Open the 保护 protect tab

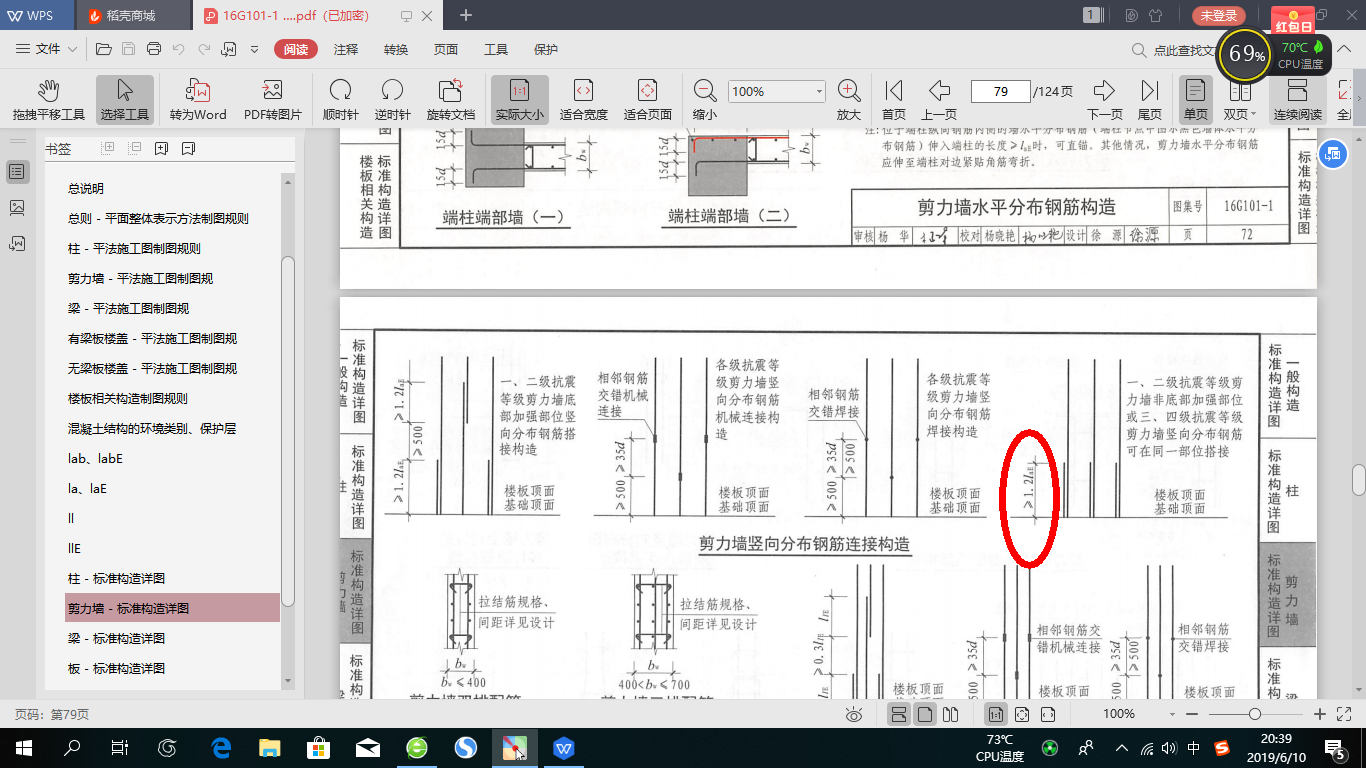pos(546,49)
